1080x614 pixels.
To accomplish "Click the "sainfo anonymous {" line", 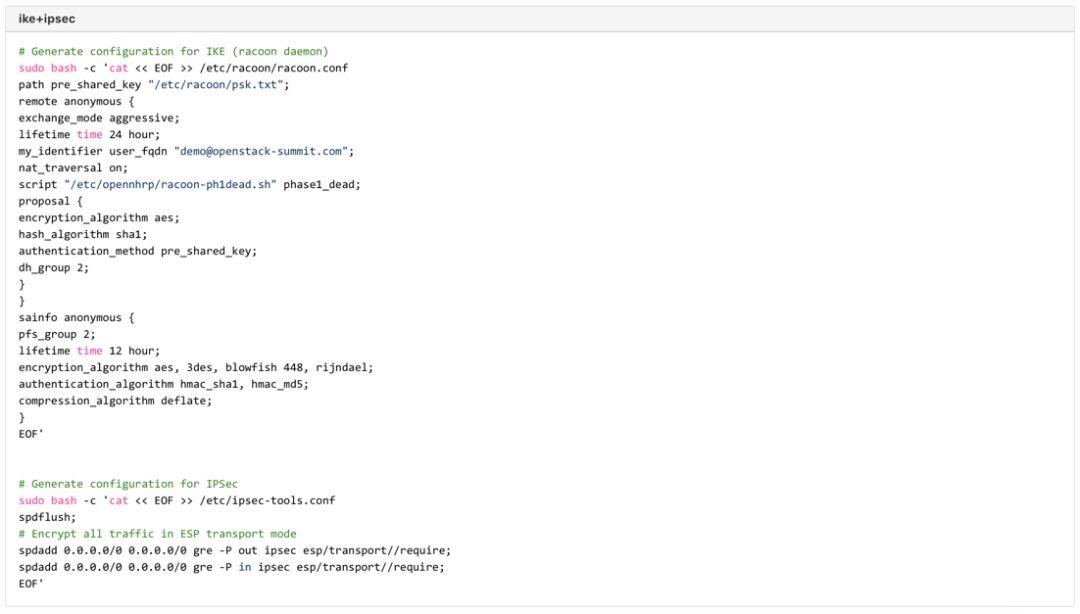I will [76, 317].
